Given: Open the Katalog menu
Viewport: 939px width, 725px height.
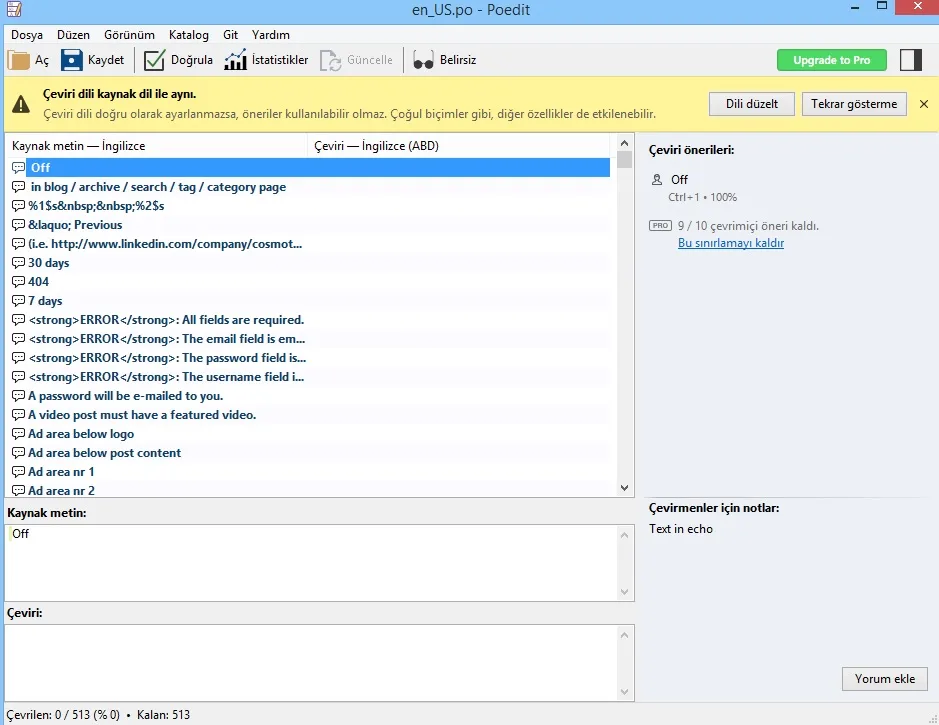Looking at the screenshot, I should click(x=189, y=35).
